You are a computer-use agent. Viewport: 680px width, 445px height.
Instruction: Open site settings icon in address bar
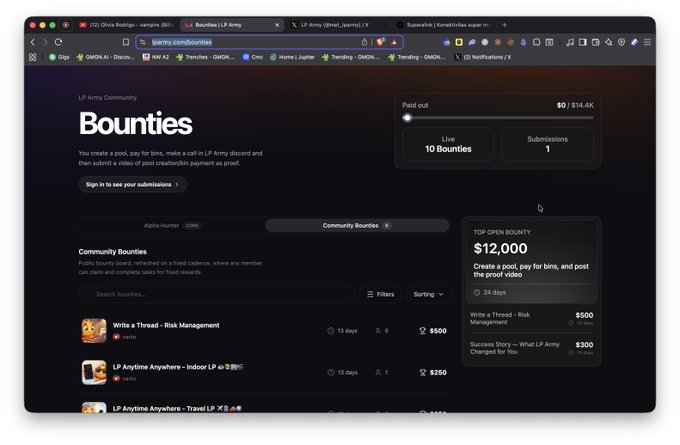[143, 42]
